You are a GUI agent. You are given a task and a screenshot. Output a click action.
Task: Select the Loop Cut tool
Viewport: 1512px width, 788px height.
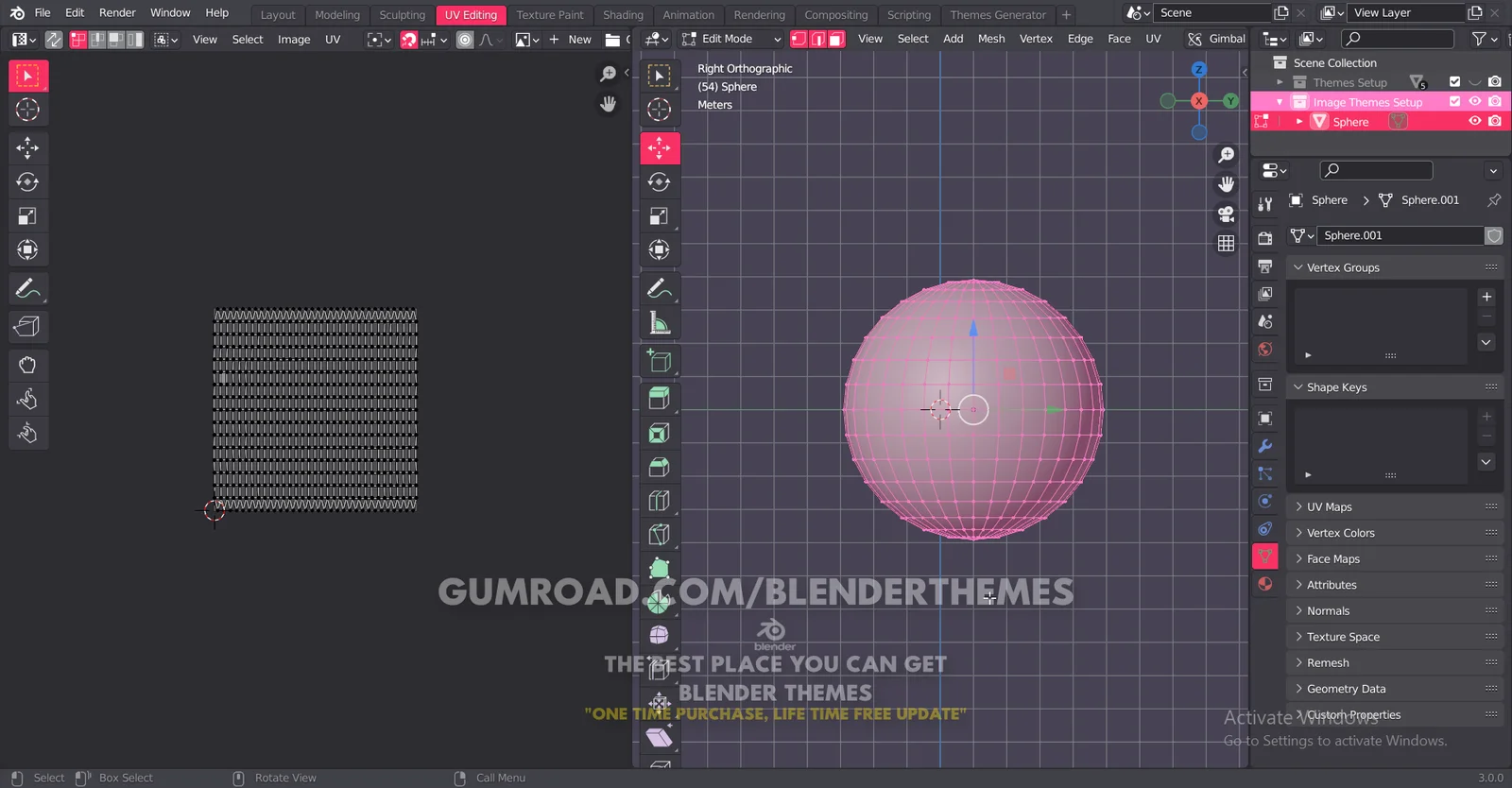point(660,501)
